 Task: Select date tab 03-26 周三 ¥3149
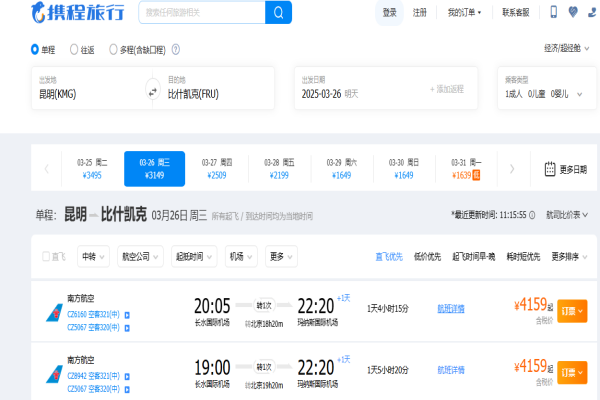click(155, 169)
